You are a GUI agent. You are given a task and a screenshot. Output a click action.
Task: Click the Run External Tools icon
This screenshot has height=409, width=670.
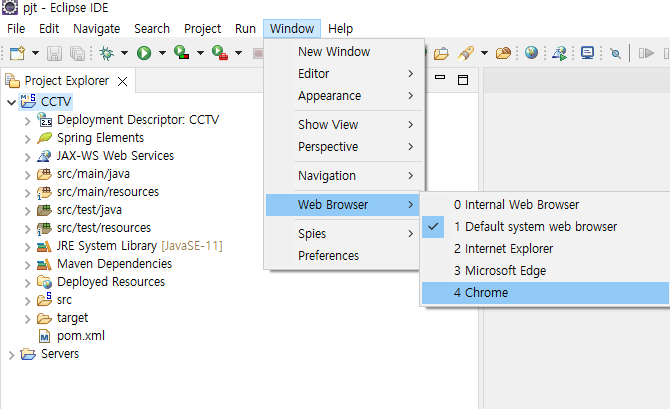pyautogui.click(x=220, y=53)
